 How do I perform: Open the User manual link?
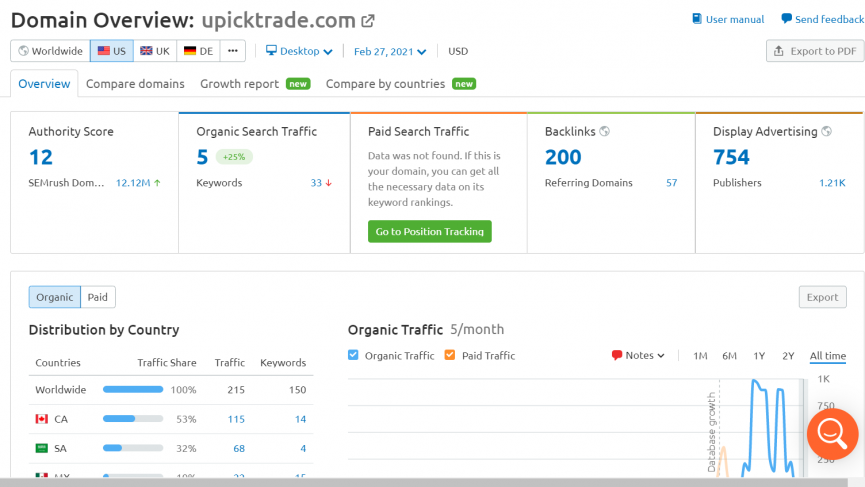point(728,19)
